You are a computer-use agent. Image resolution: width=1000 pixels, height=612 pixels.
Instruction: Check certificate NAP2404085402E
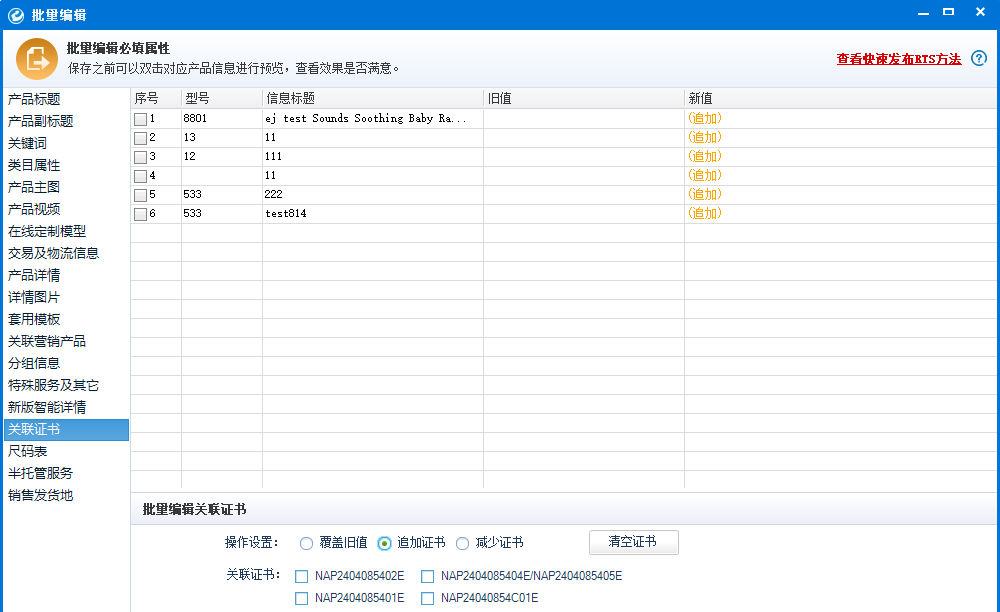[x=302, y=576]
